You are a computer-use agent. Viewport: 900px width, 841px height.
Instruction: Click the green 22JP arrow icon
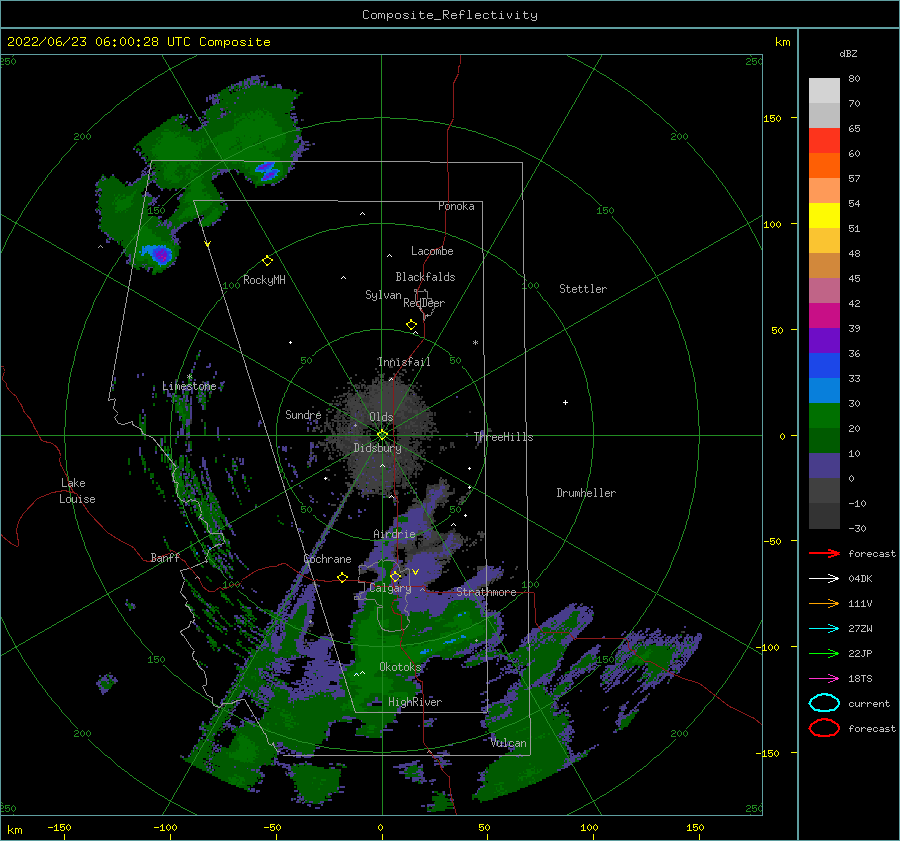[x=824, y=653]
